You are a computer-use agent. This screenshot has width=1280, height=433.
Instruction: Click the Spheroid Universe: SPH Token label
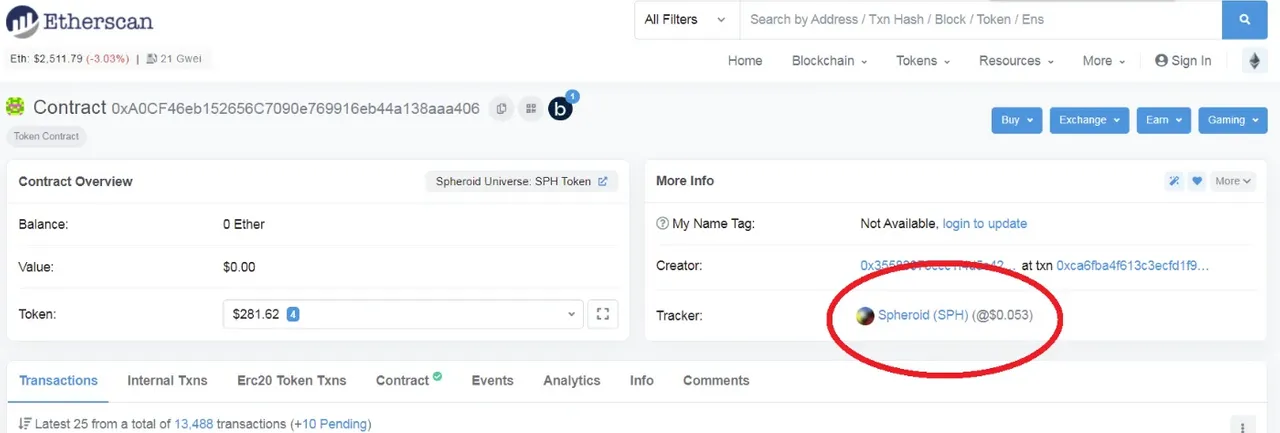pyautogui.click(x=513, y=182)
